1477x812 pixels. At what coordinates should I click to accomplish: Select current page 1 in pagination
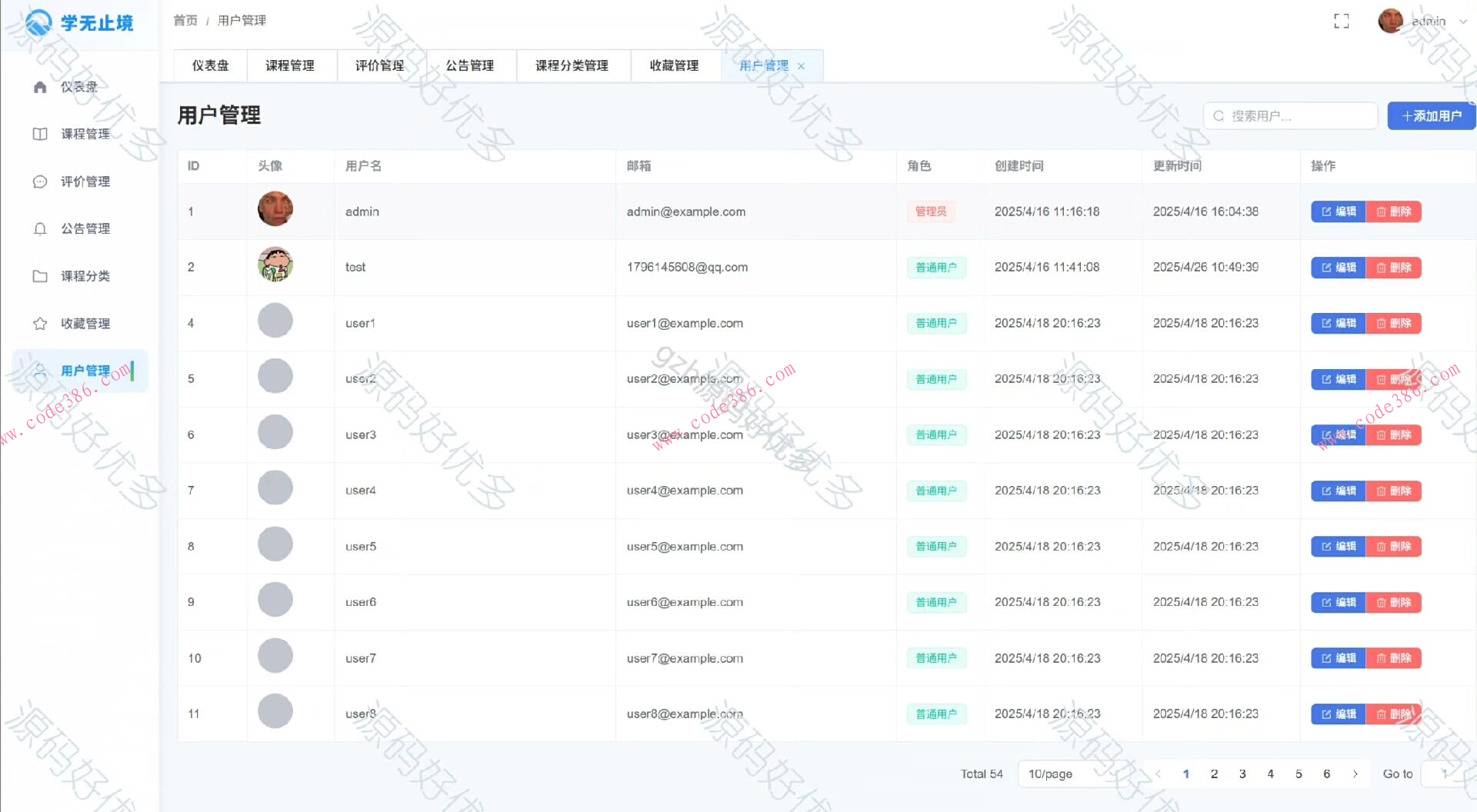coord(1186,774)
